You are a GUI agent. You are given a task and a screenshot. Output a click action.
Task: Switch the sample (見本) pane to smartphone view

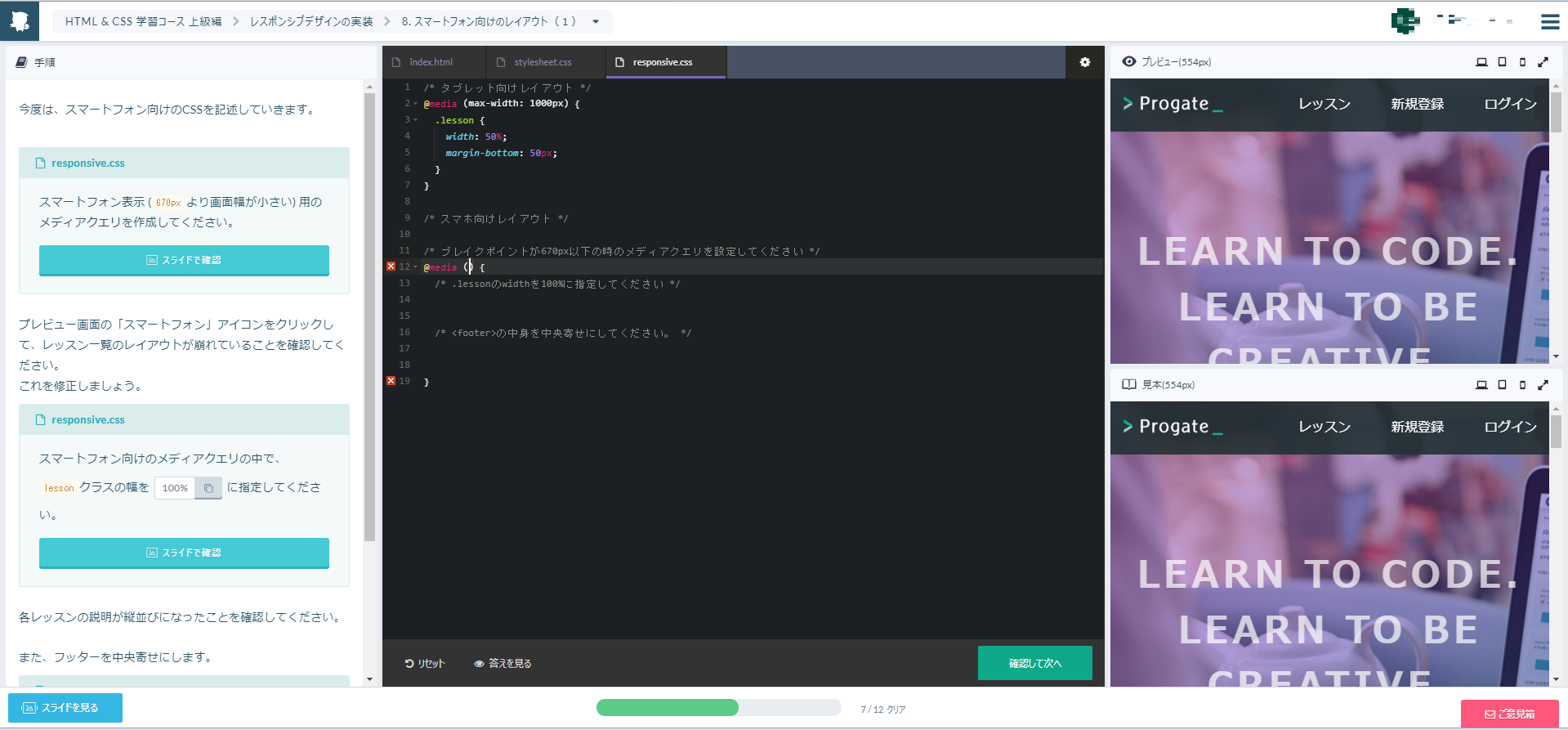point(1522,385)
